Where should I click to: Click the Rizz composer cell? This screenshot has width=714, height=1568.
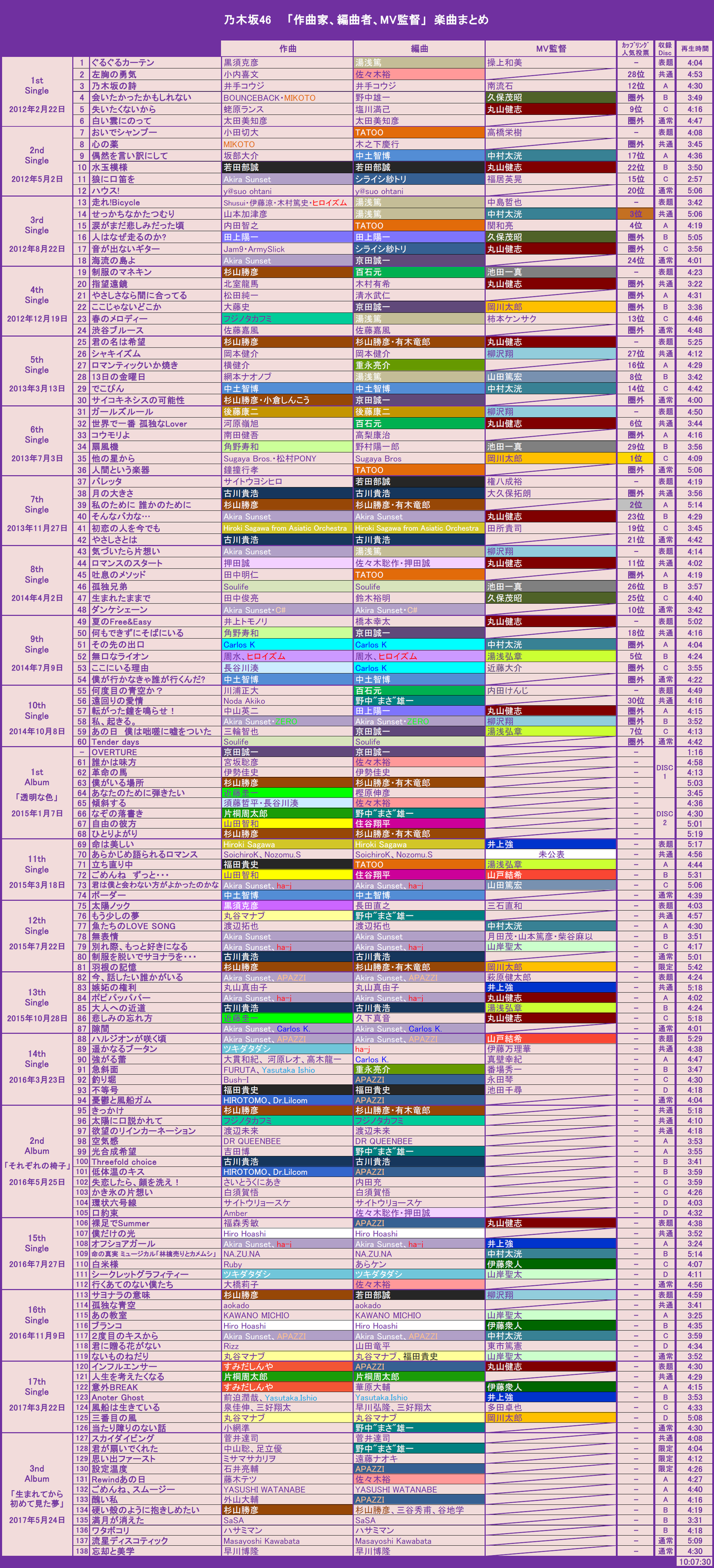tap(287, 1346)
